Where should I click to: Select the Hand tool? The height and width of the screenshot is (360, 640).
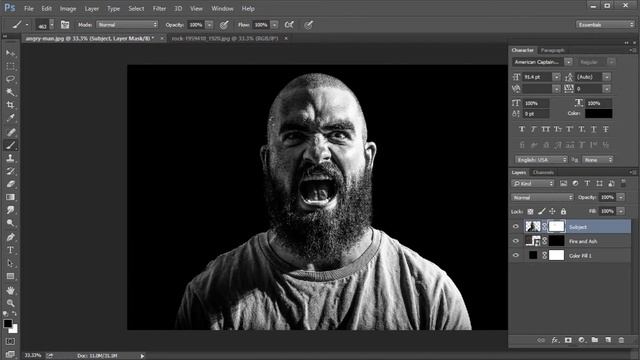[10, 290]
